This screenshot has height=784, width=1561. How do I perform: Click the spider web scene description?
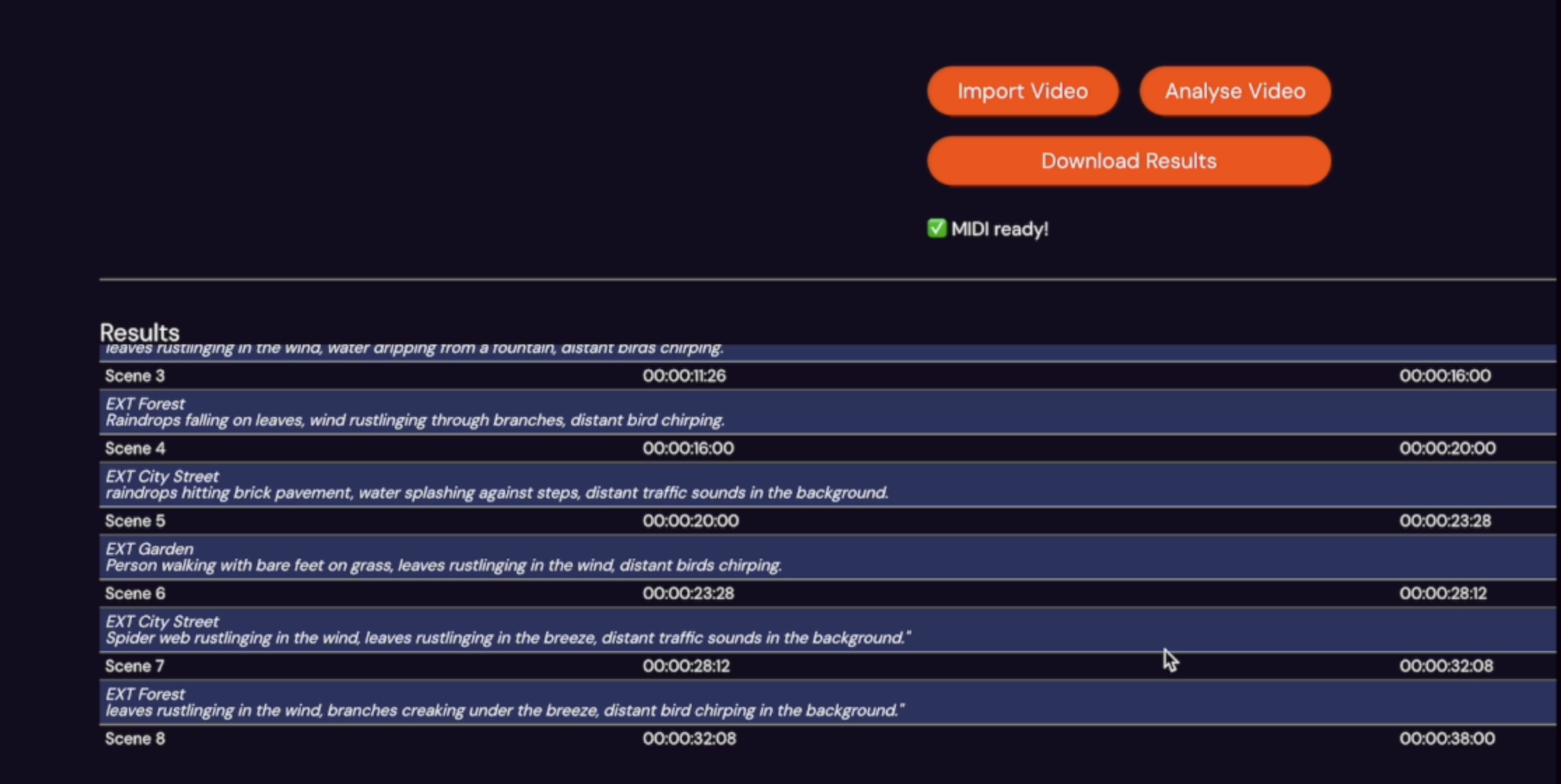pyautogui.click(x=507, y=638)
